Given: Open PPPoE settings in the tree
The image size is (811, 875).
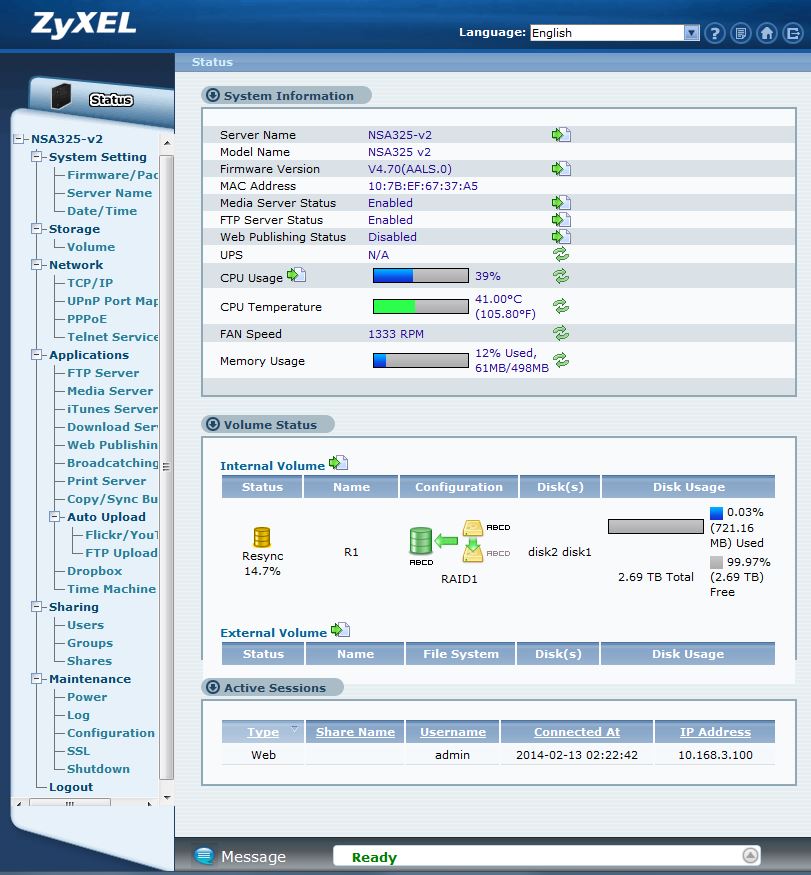Looking at the screenshot, I should coord(87,319).
